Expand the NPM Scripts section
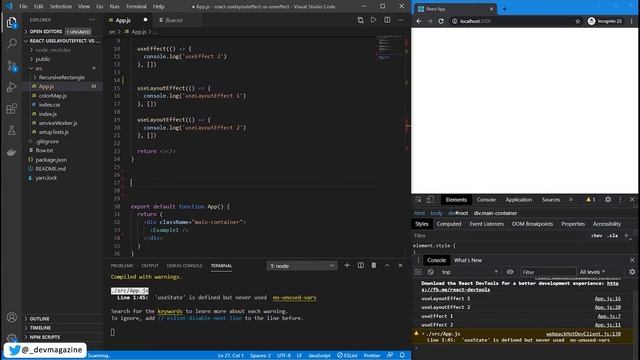640x360 pixels. click(45, 337)
